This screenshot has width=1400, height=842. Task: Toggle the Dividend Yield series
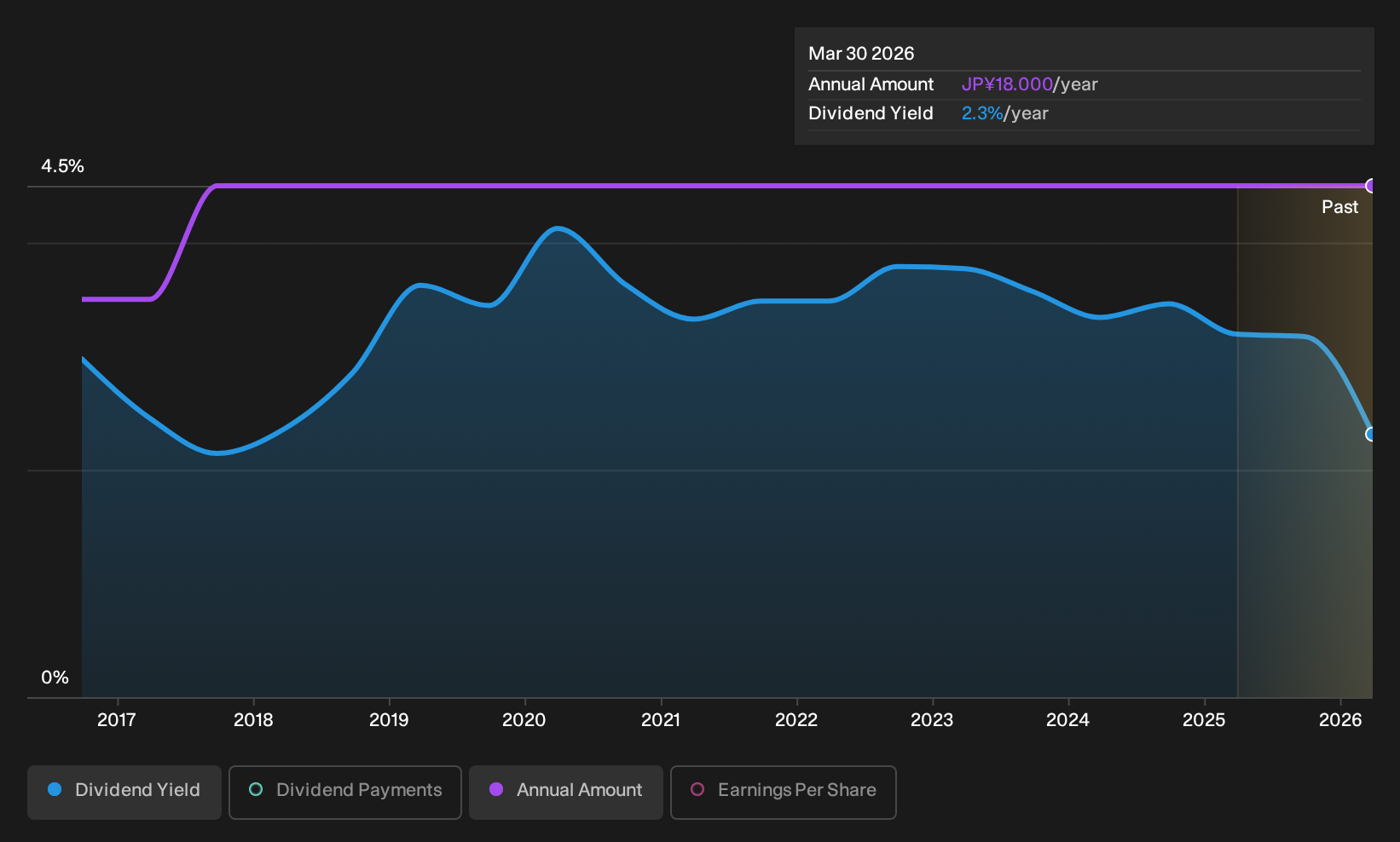click(x=124, y=793)
